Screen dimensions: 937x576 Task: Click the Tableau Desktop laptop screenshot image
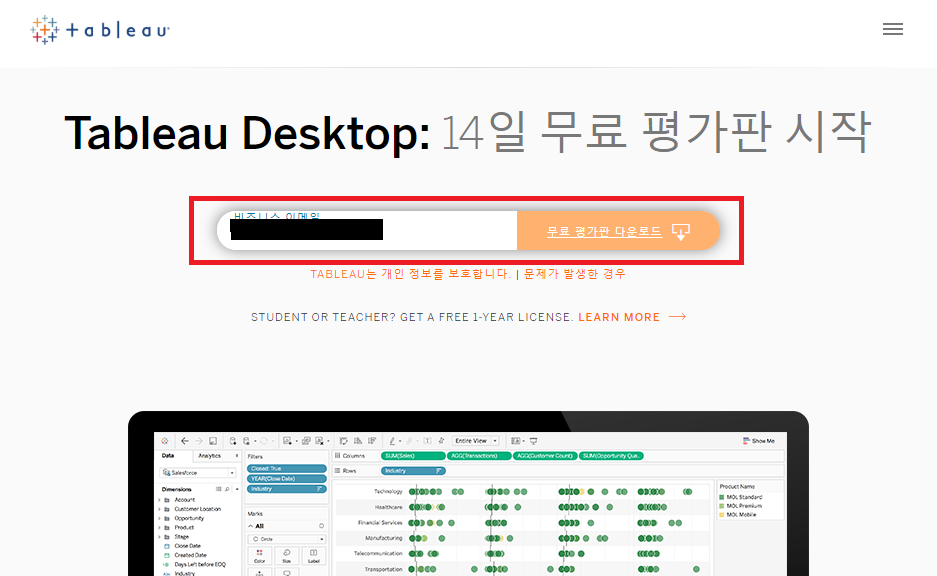pos(468,494)
